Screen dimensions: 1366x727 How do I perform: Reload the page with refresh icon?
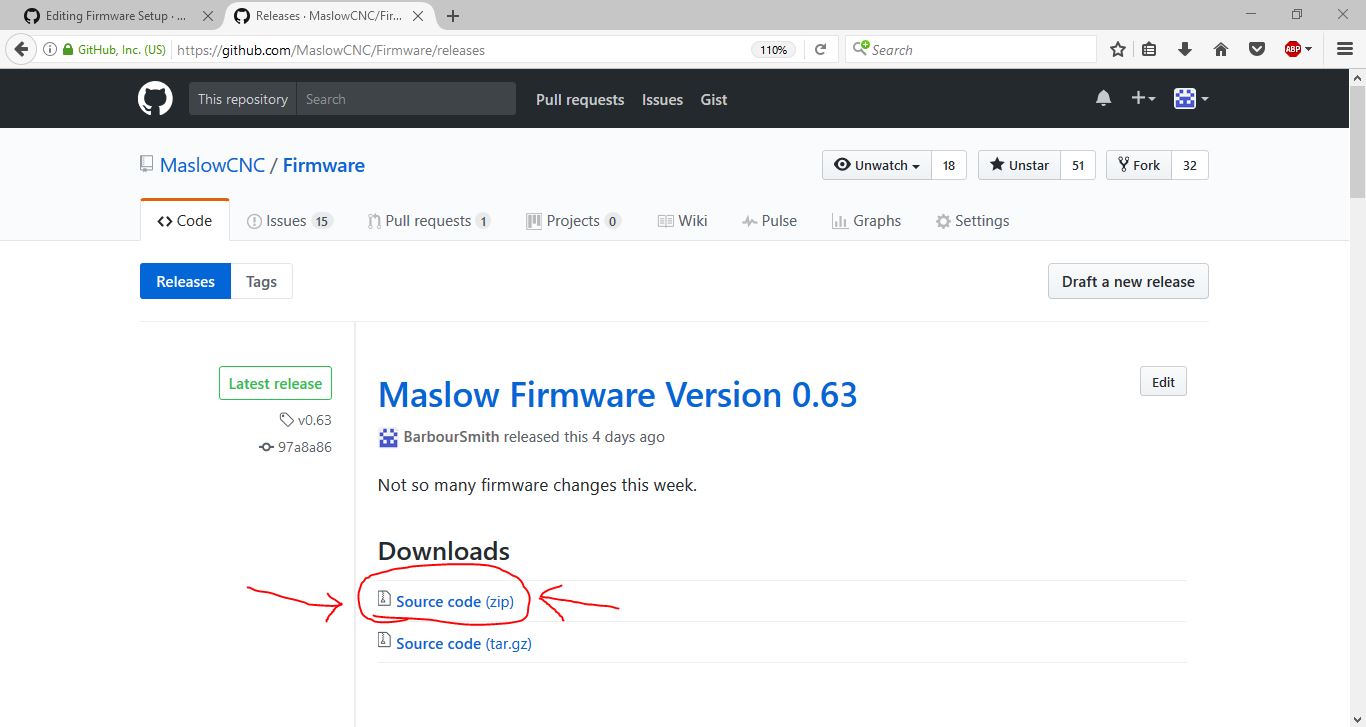coord(820,49)
